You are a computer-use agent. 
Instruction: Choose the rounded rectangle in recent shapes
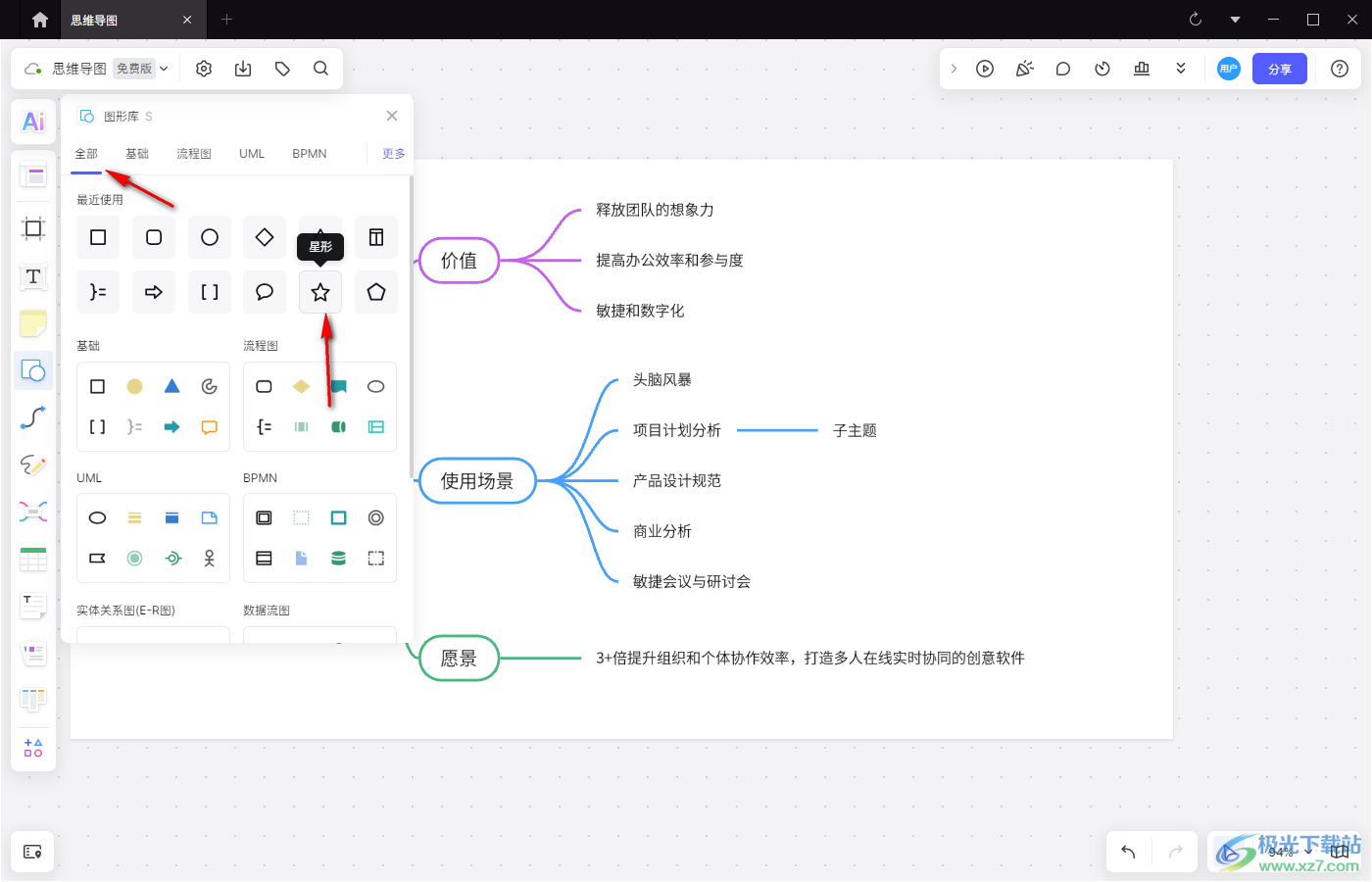click(154, 237)
